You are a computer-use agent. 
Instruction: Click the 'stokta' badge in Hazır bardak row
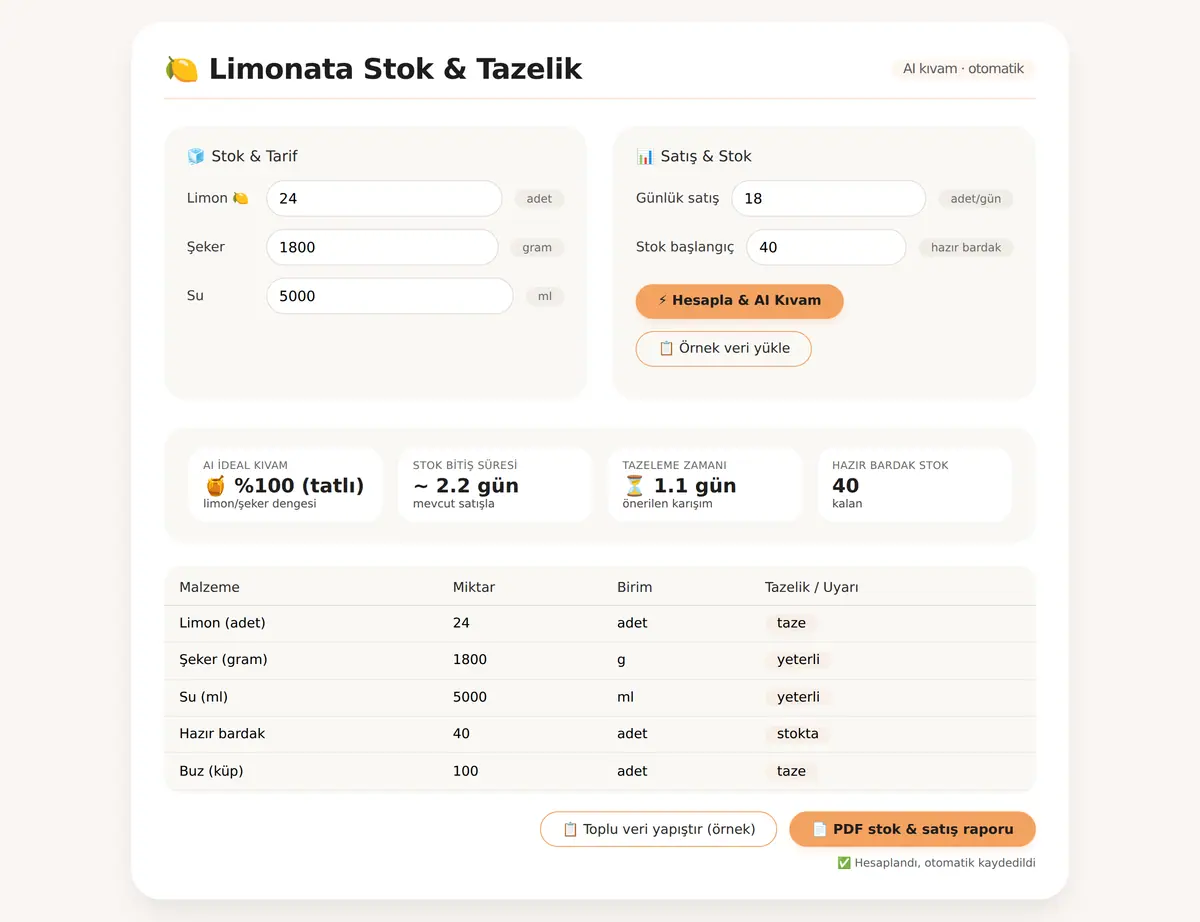[798, 734]
